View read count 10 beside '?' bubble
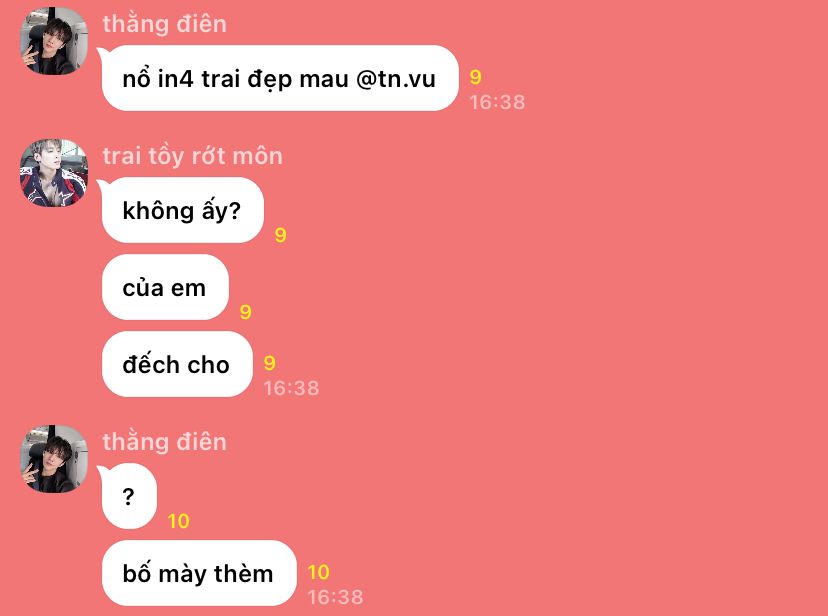 178,521
